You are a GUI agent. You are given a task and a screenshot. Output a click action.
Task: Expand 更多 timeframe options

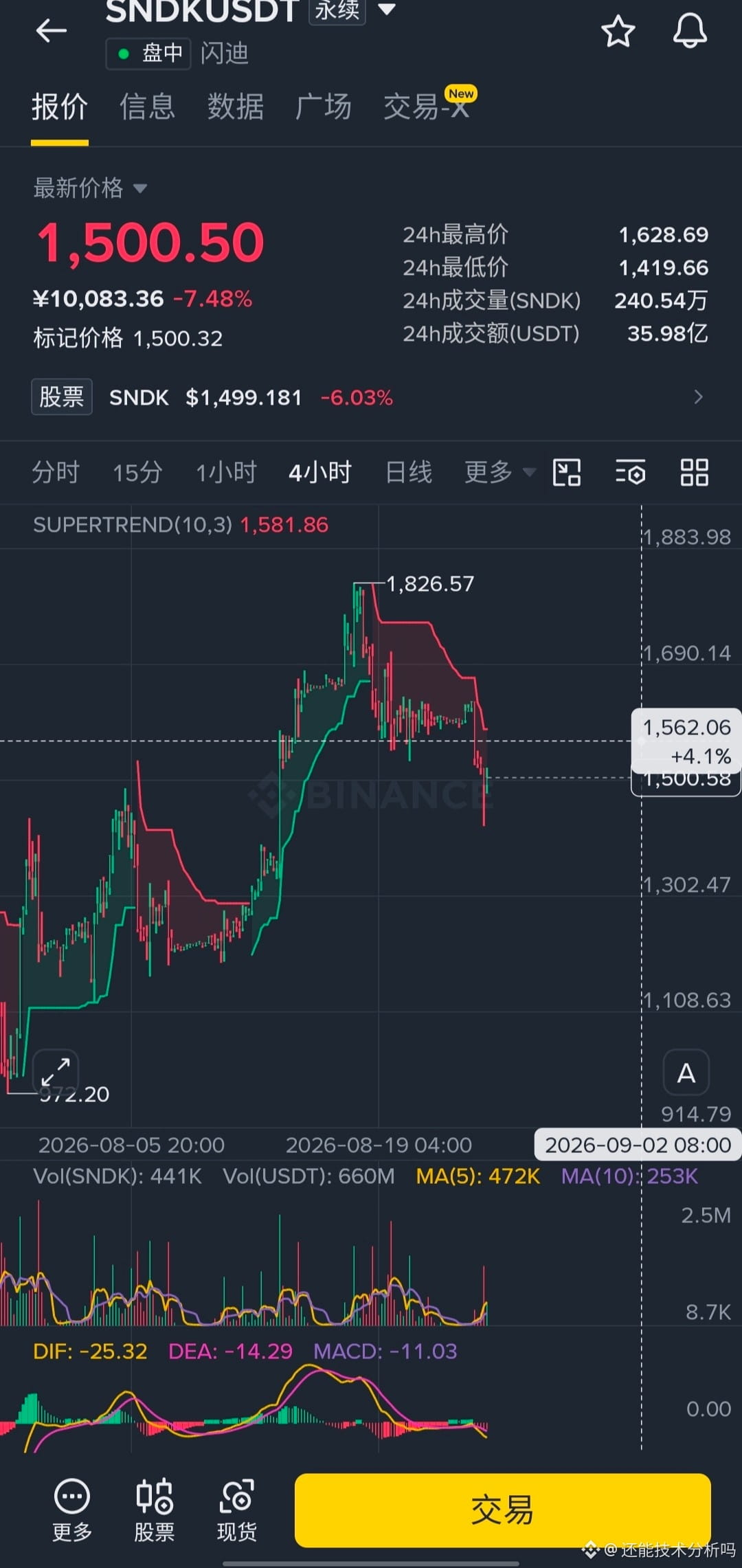coord(499,472)
